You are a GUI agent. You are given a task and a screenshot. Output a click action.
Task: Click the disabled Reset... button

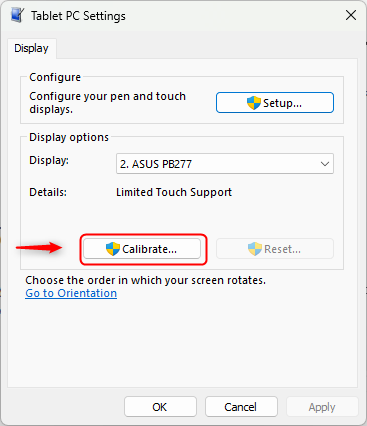click(x=275, y=249)
